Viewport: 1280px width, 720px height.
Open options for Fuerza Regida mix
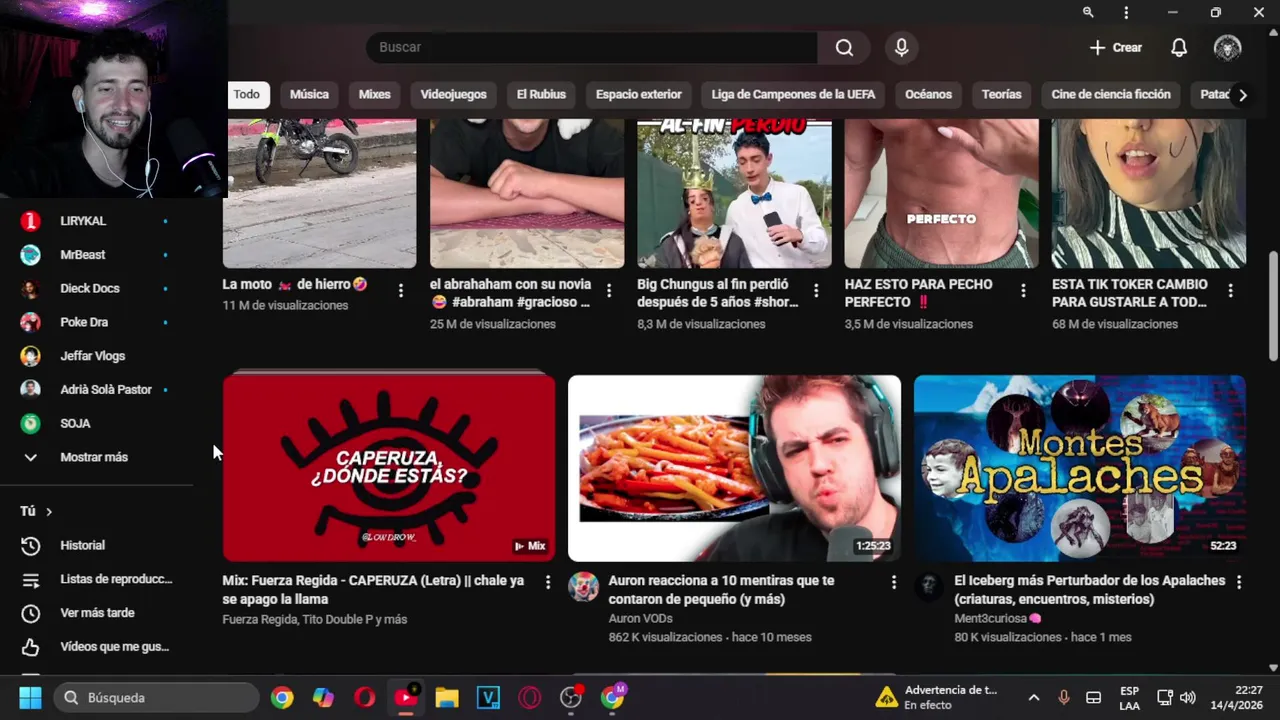point(547,582)
